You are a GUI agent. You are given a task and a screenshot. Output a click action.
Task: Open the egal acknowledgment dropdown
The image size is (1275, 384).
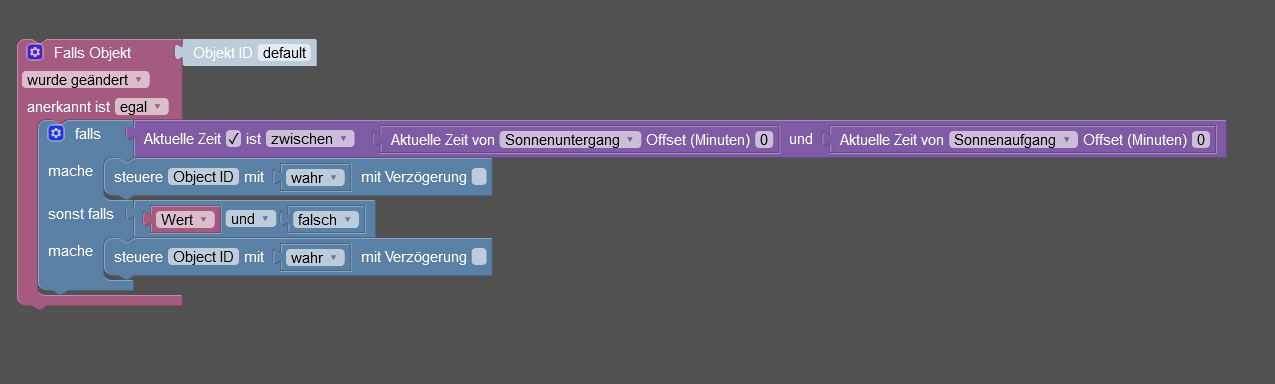pyautogui.click(x=141, y=106)
